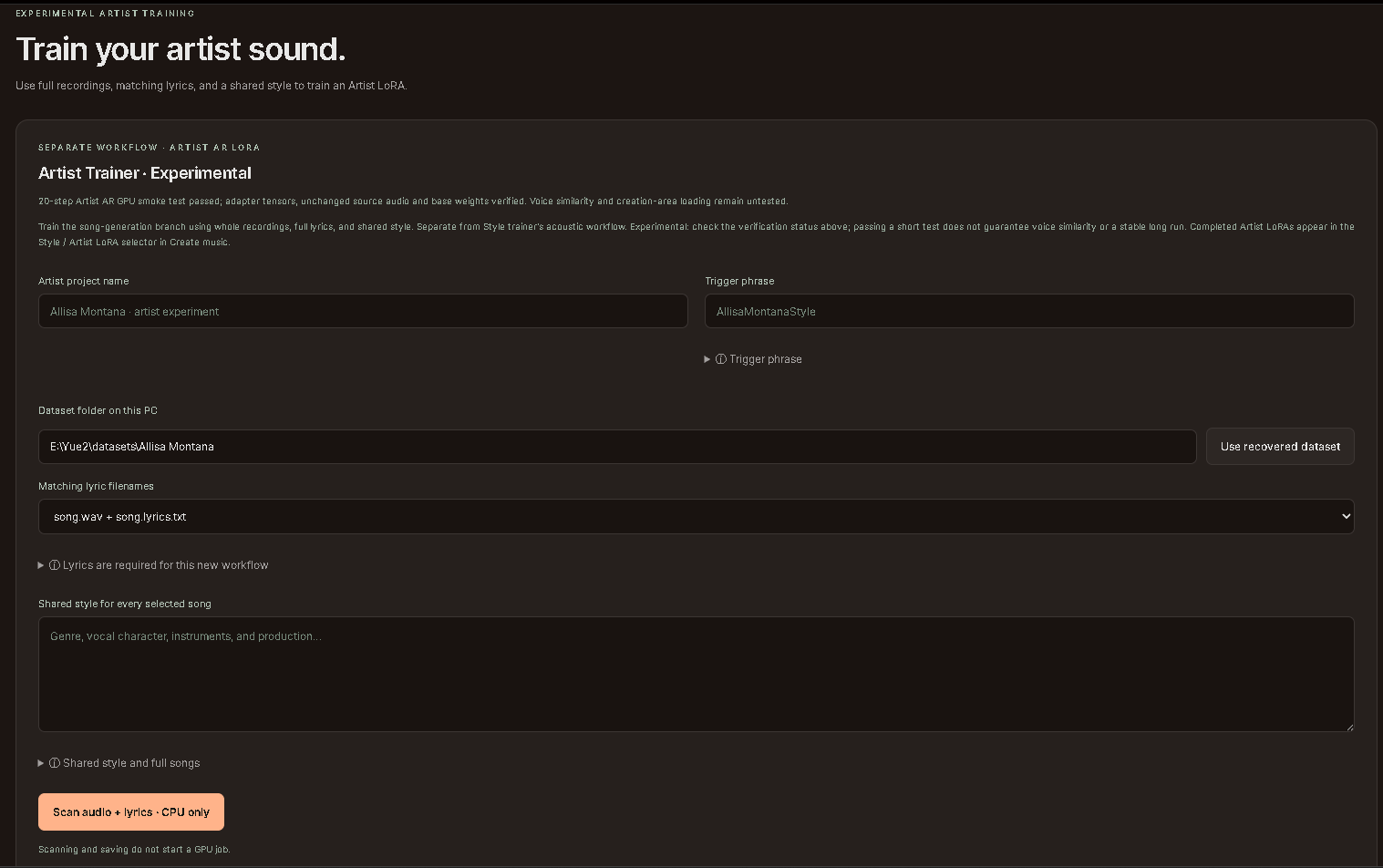
Task: Click the Dataset folder path field
Action: [x=617, y=447]
